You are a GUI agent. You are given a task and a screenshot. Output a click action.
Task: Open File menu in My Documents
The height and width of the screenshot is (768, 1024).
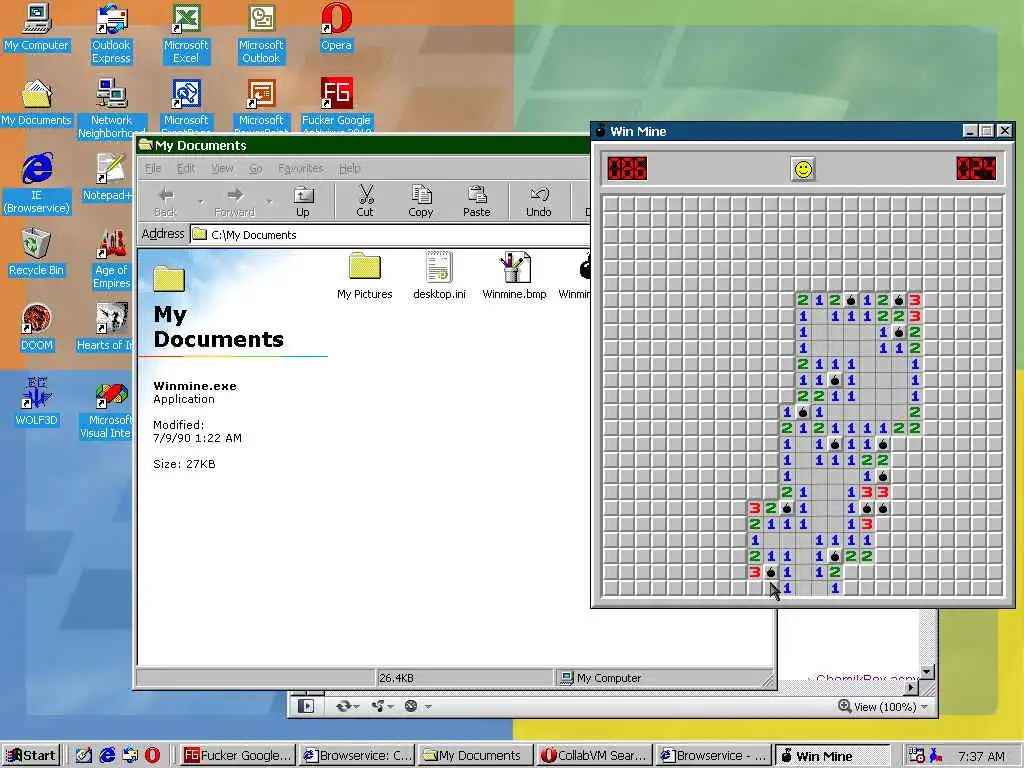point(153,168)
